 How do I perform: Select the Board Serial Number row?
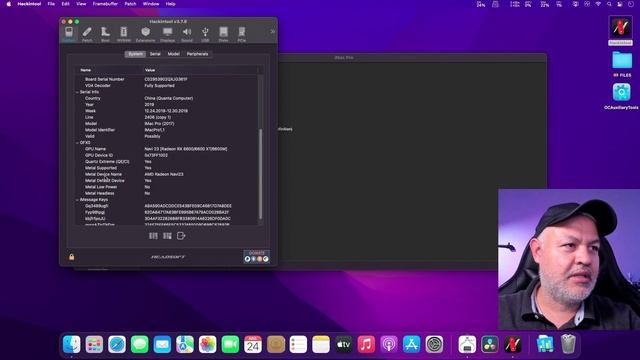[167, 79]
